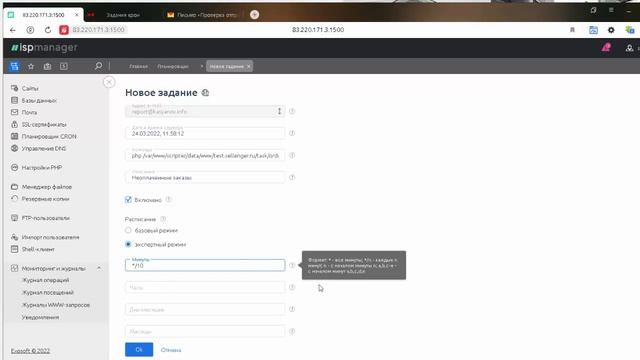Screen dimensions: 640x360
Task: Click the Дни месяца input field
Action: tap(205, 309)
